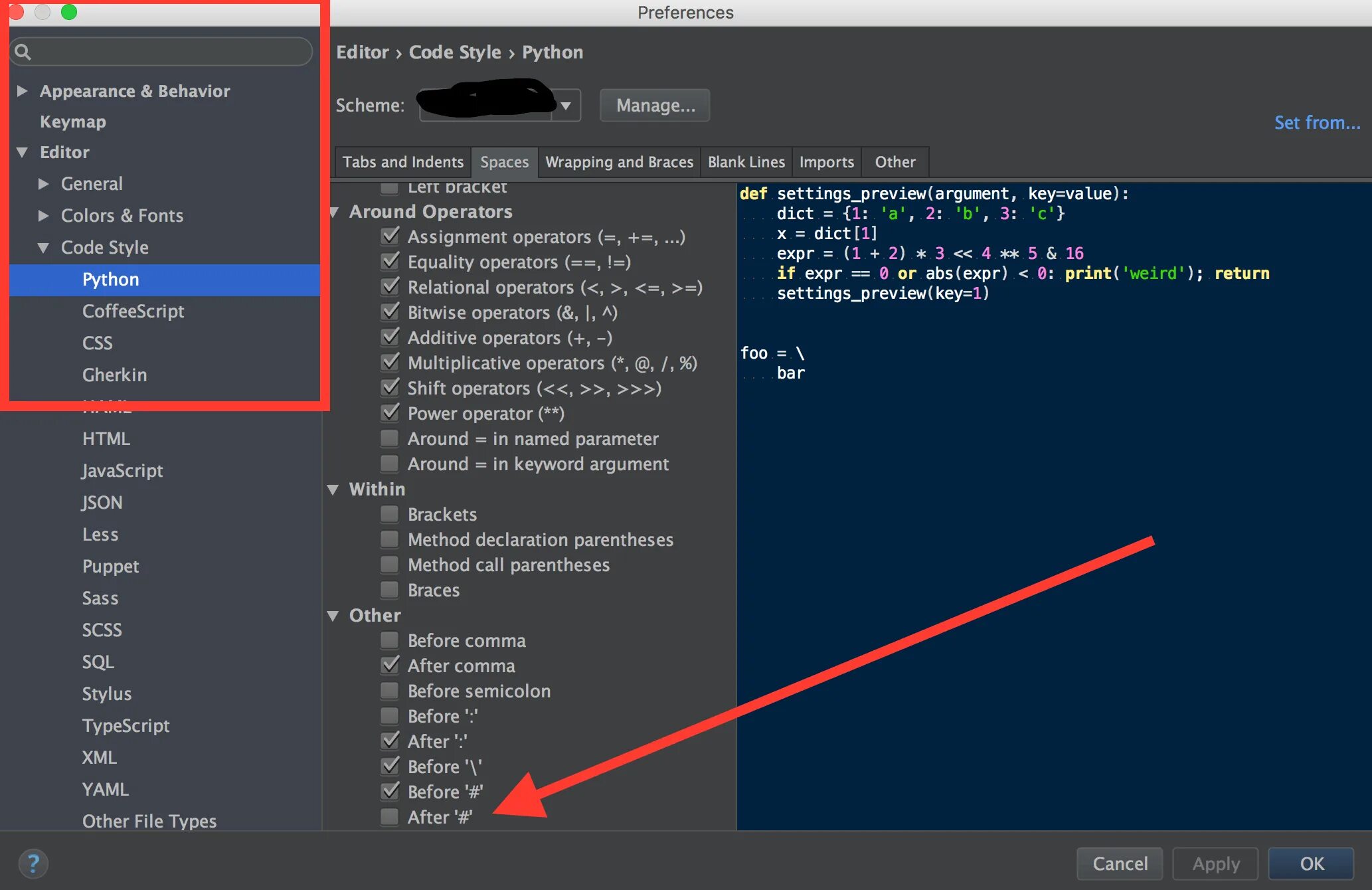Enable Around = in named parameter

click(390, 438)
